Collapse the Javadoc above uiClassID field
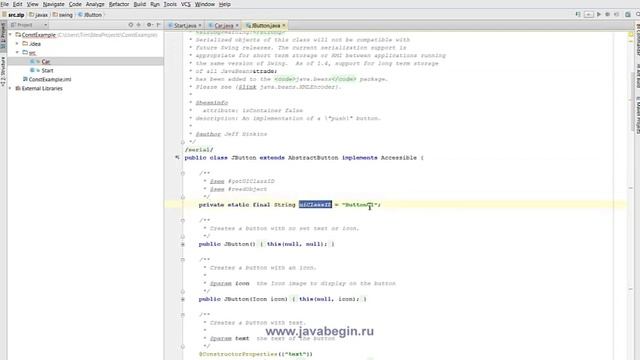The height and width of the screenshot is (360, 640). pyautogui.click(x=182, y=173)
